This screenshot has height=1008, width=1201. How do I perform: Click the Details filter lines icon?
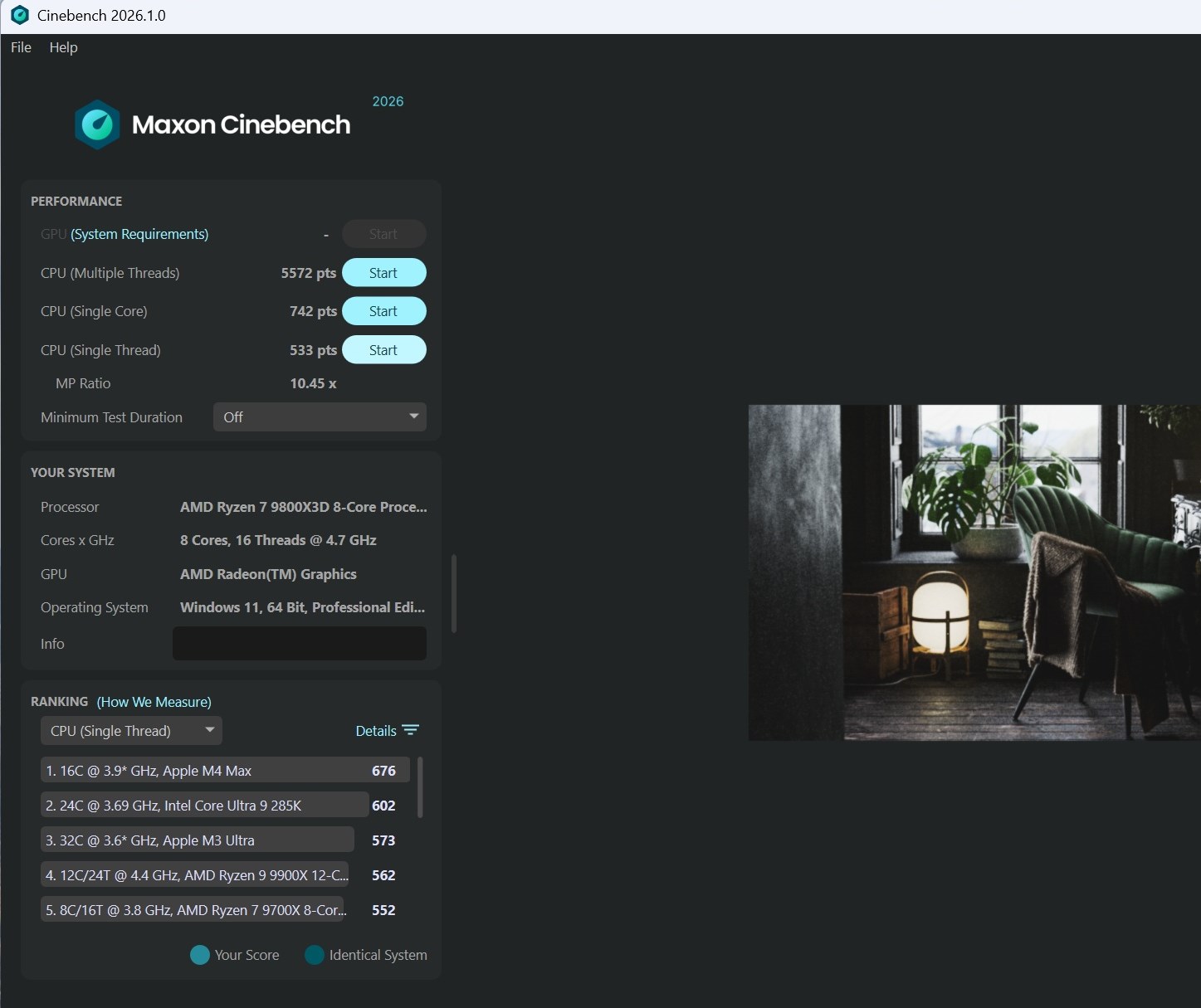coord(411,730)
